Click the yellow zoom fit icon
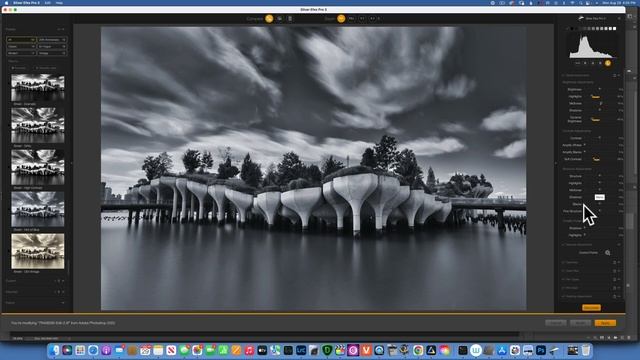The height and width of the screenshot is (360, 640). click(x=341, y=18)
